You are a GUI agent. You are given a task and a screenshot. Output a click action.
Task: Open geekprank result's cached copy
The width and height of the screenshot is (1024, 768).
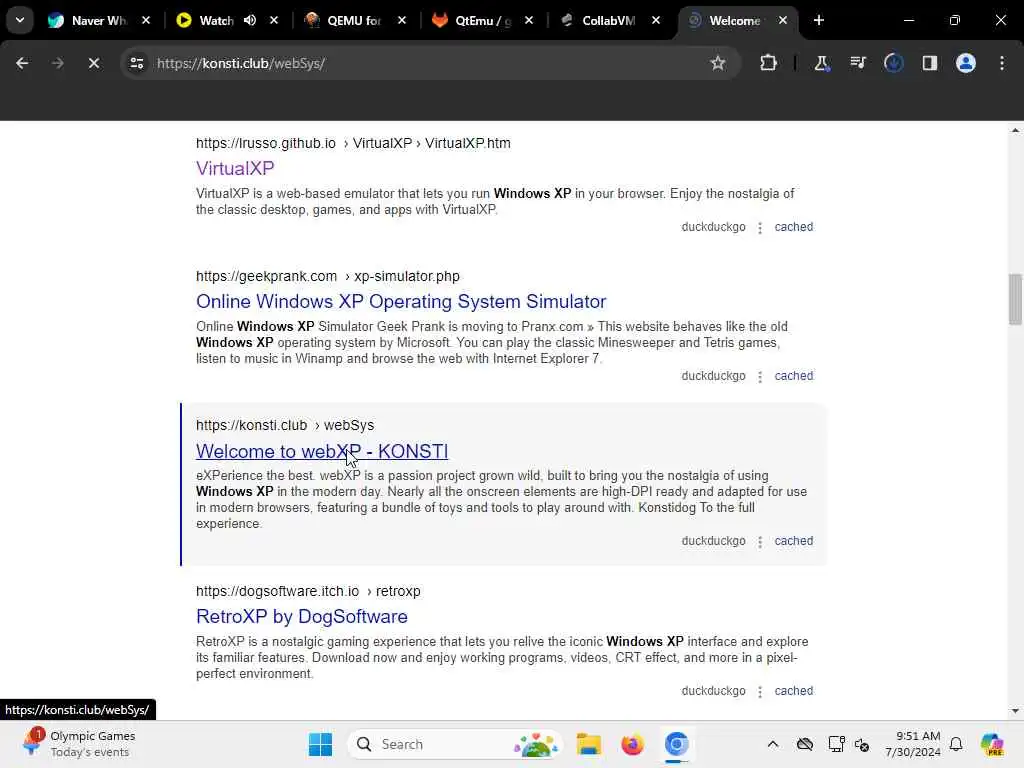pos(793,376)
